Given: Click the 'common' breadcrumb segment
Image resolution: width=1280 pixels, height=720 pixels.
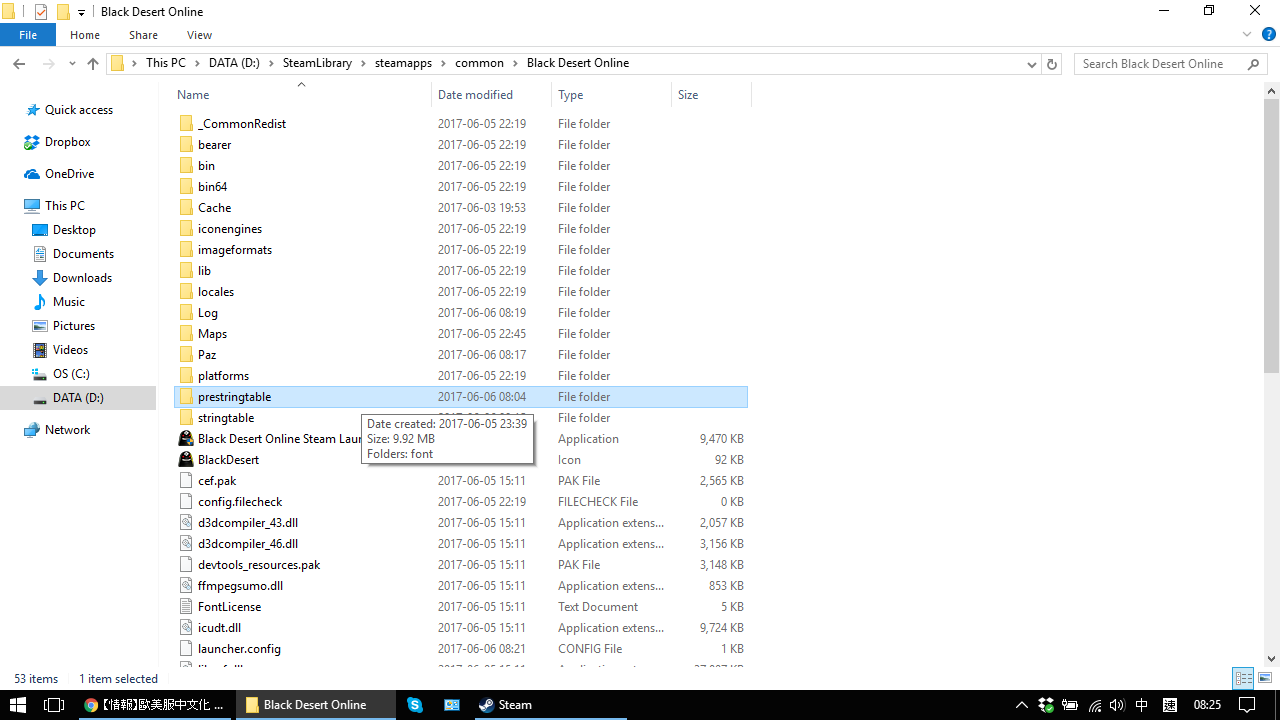Looking at the screenshot, I should [479, 63].
